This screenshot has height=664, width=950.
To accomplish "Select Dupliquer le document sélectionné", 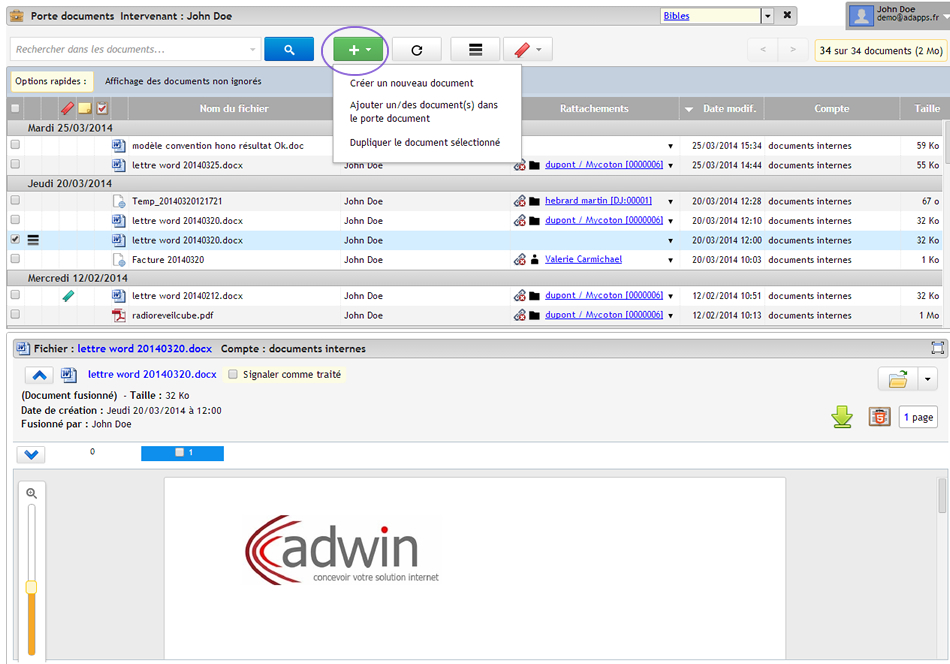I will click(x=425, y=142).
